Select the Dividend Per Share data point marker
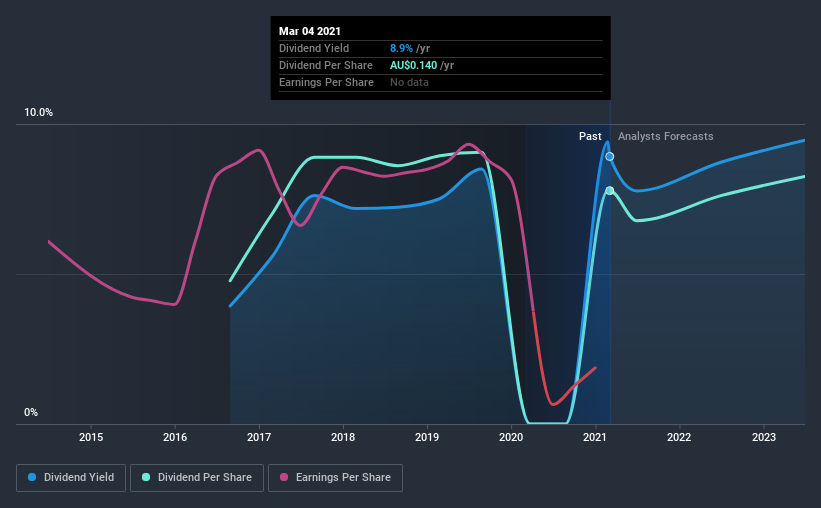821x508 pixels. (609, 191)
